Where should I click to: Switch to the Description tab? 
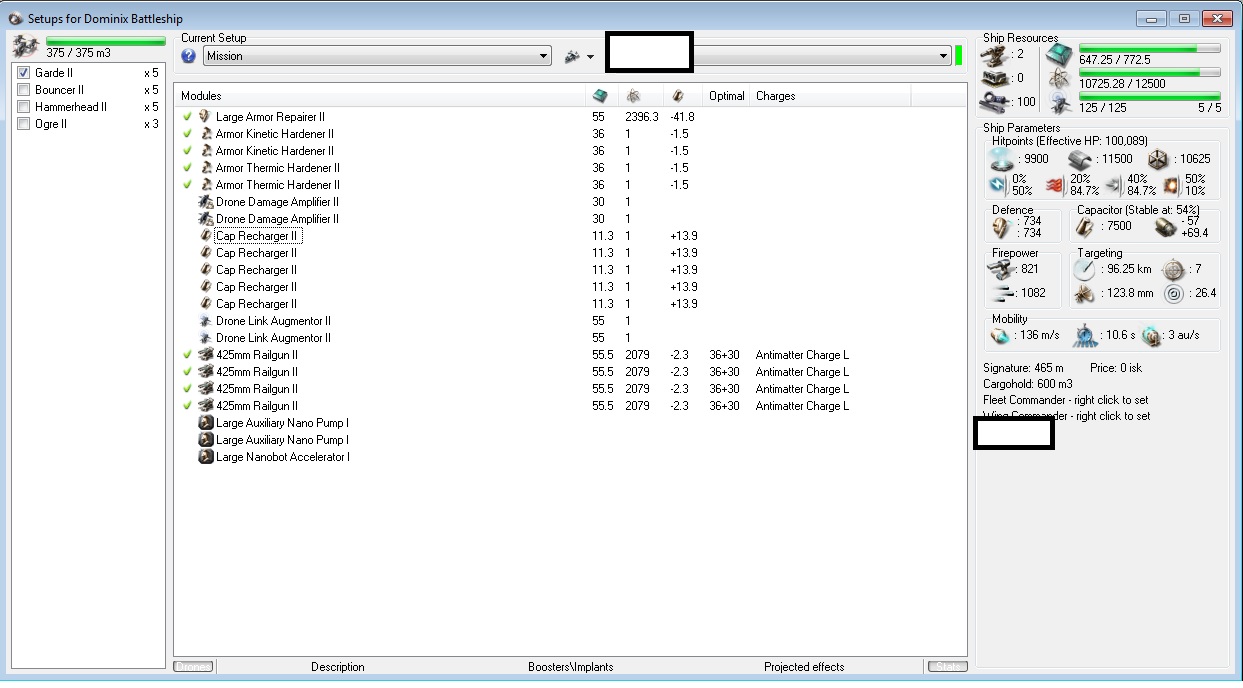click(x=338, y=667)
